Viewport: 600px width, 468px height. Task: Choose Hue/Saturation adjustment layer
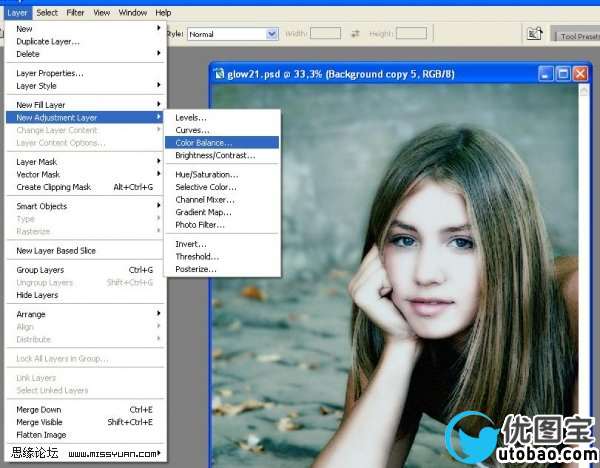tap(206, 175)
